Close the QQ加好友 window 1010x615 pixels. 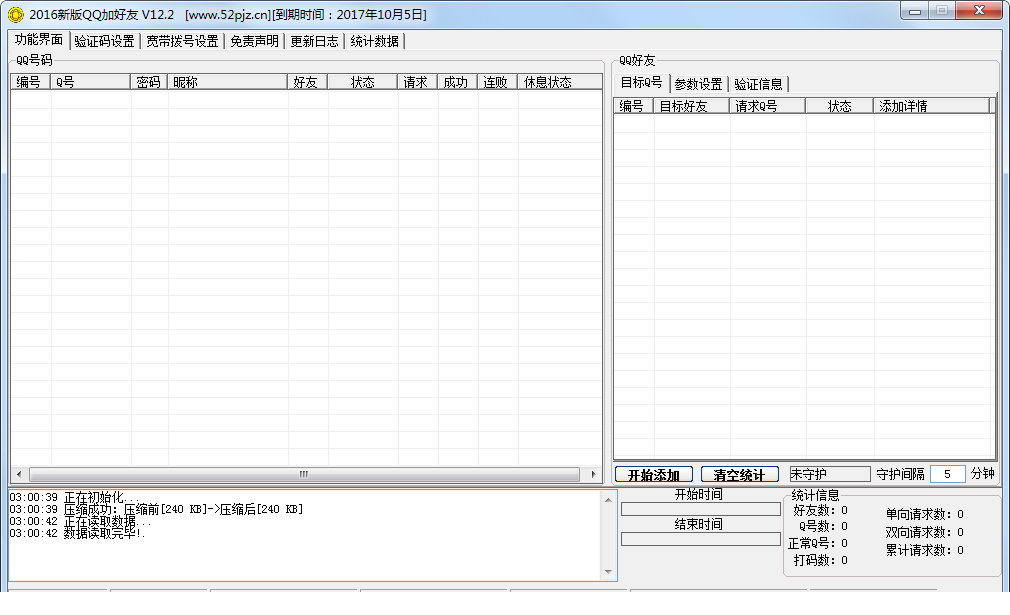tap(979, 10)
